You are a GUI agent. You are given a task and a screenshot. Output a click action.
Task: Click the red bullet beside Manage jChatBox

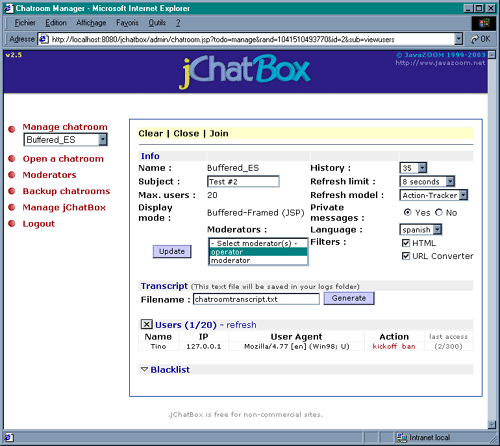pyautogui.click(x=12, y=207)
